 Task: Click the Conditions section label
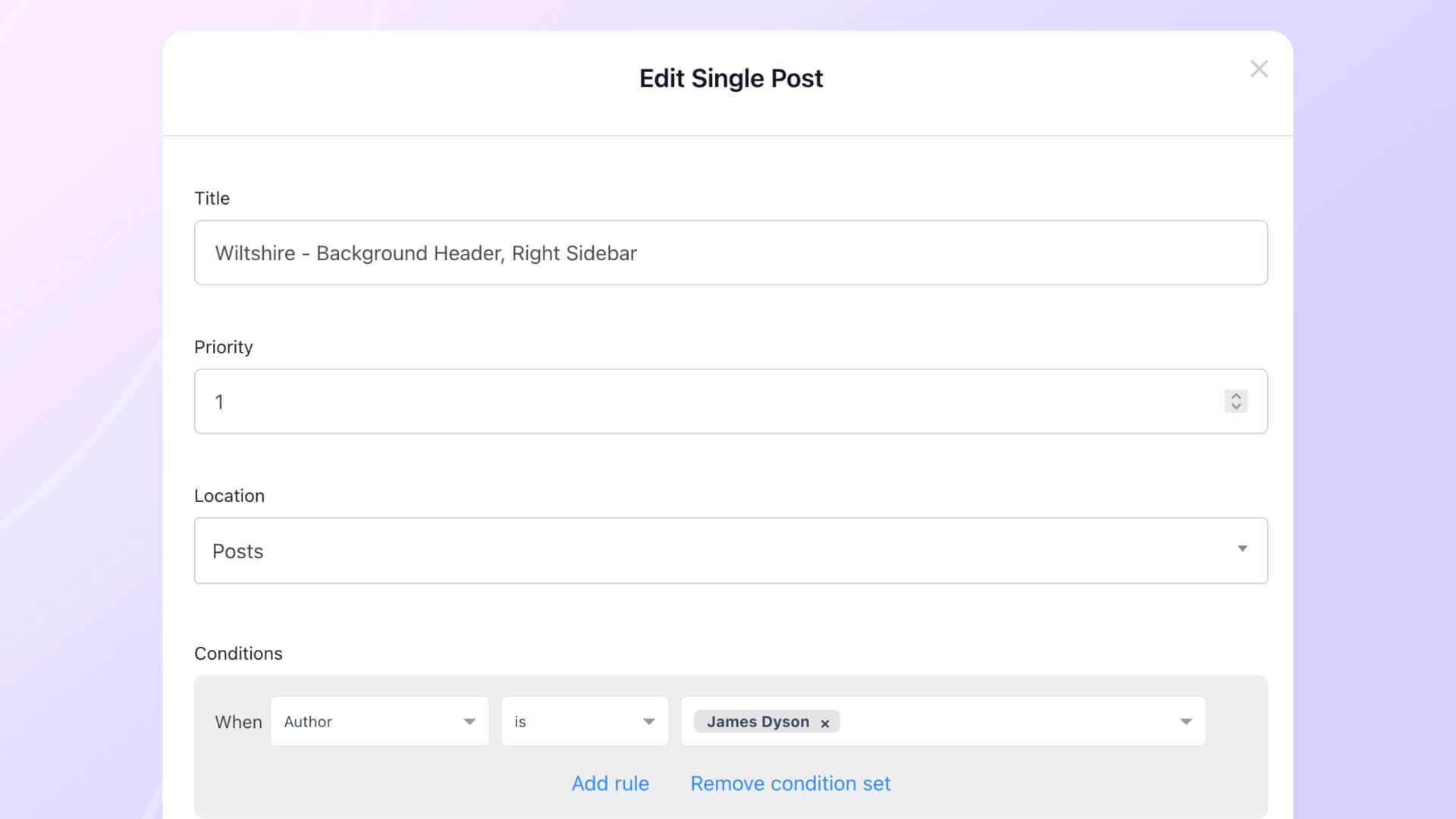238,653
